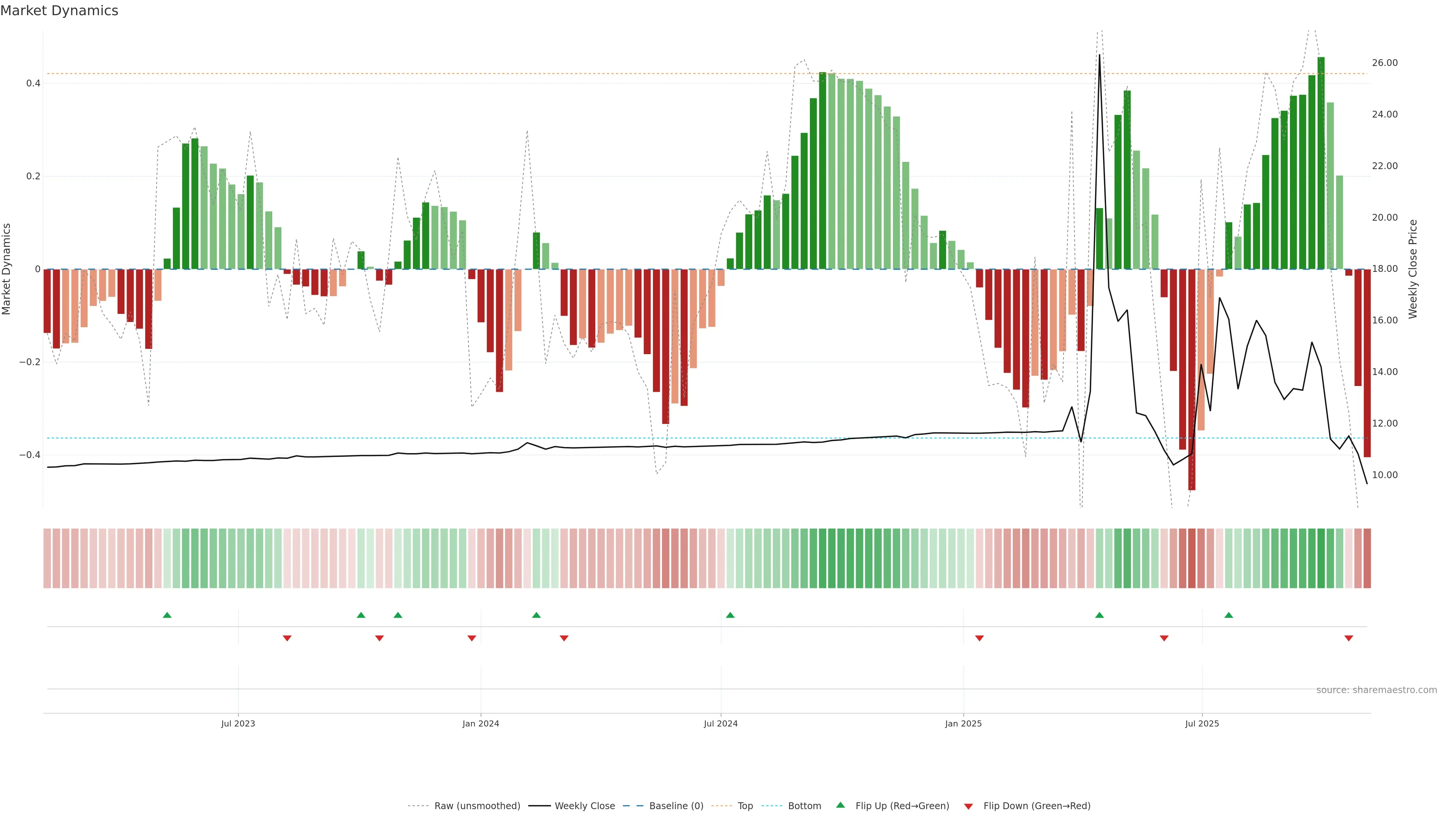Toggle the Weekly Close legend entry
Image resolution: width=1456 pixels, height=819 pixels.
584,806
